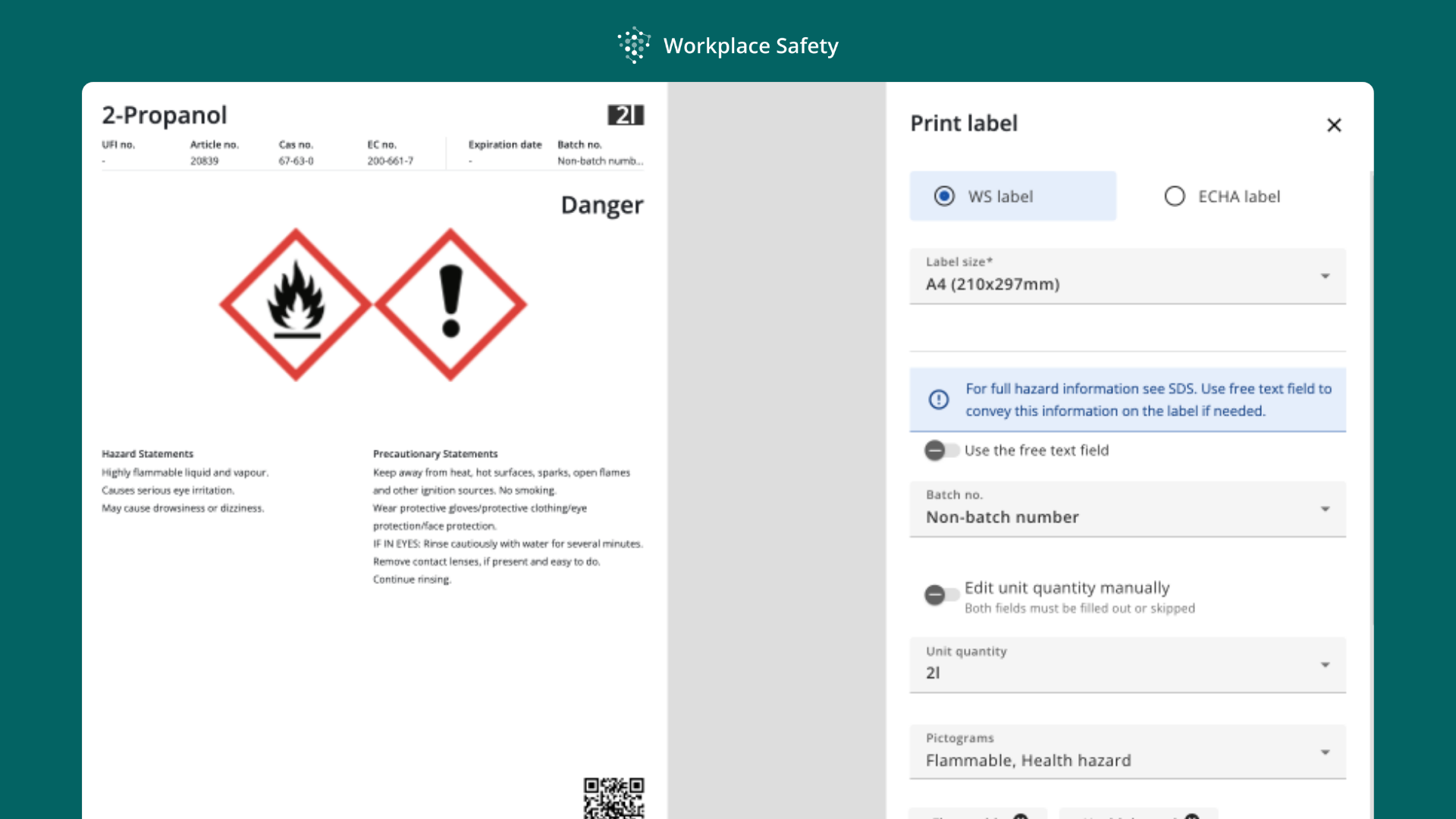
Task: Click the Danger signal word
Action: coord(602,205)
